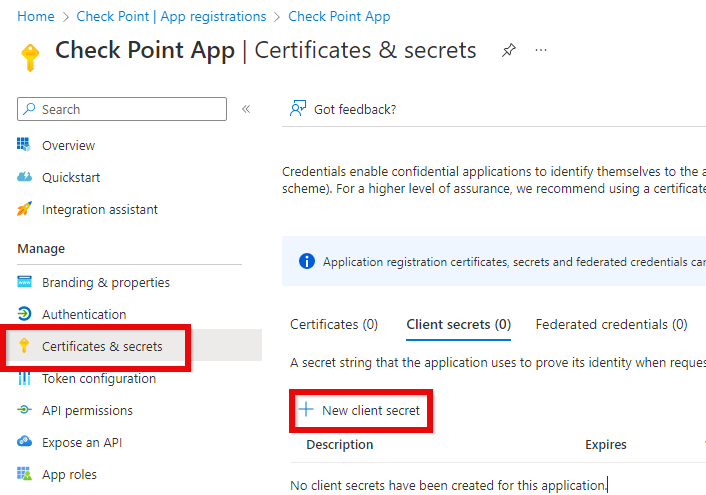The width and height of the screenshot is (706, 495).
Task: Open API permissions page
Action: tap(87, 410)
